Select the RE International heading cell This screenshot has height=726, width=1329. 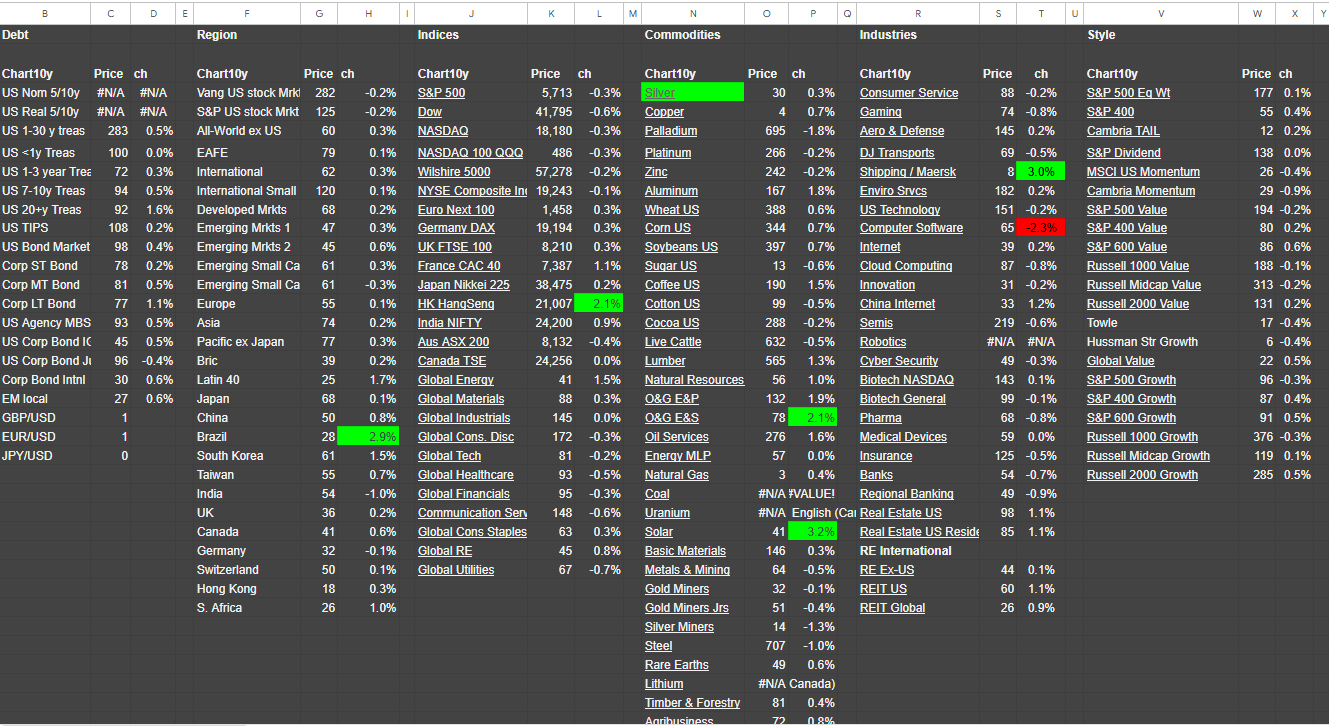(917, 551)
